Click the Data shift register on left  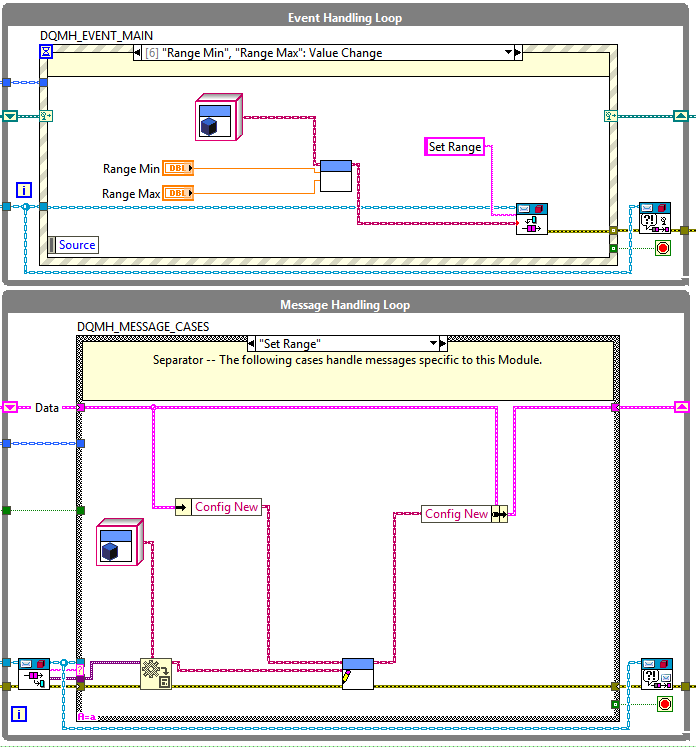[x=10, y=407]
